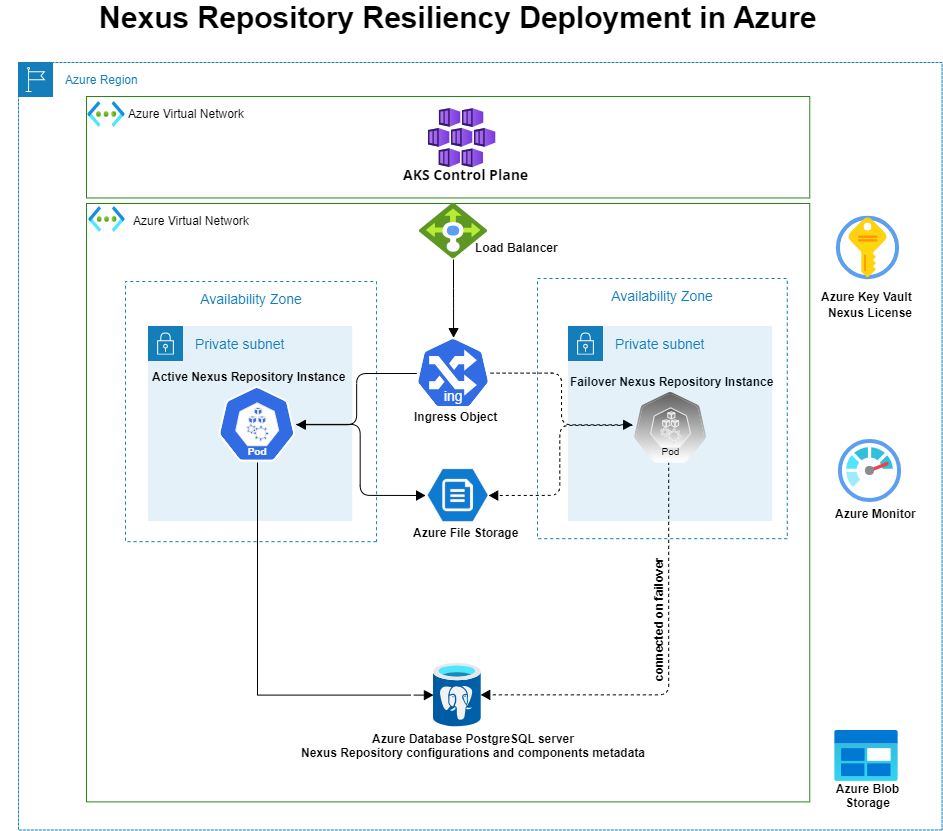The image size is (943, 831).
Task: Click the 'connected on failover' vertical label
Action: (x=659, y=620)
